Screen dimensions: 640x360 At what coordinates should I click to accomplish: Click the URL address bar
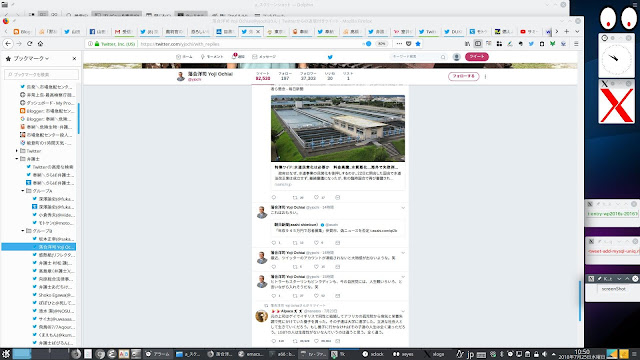249,44
